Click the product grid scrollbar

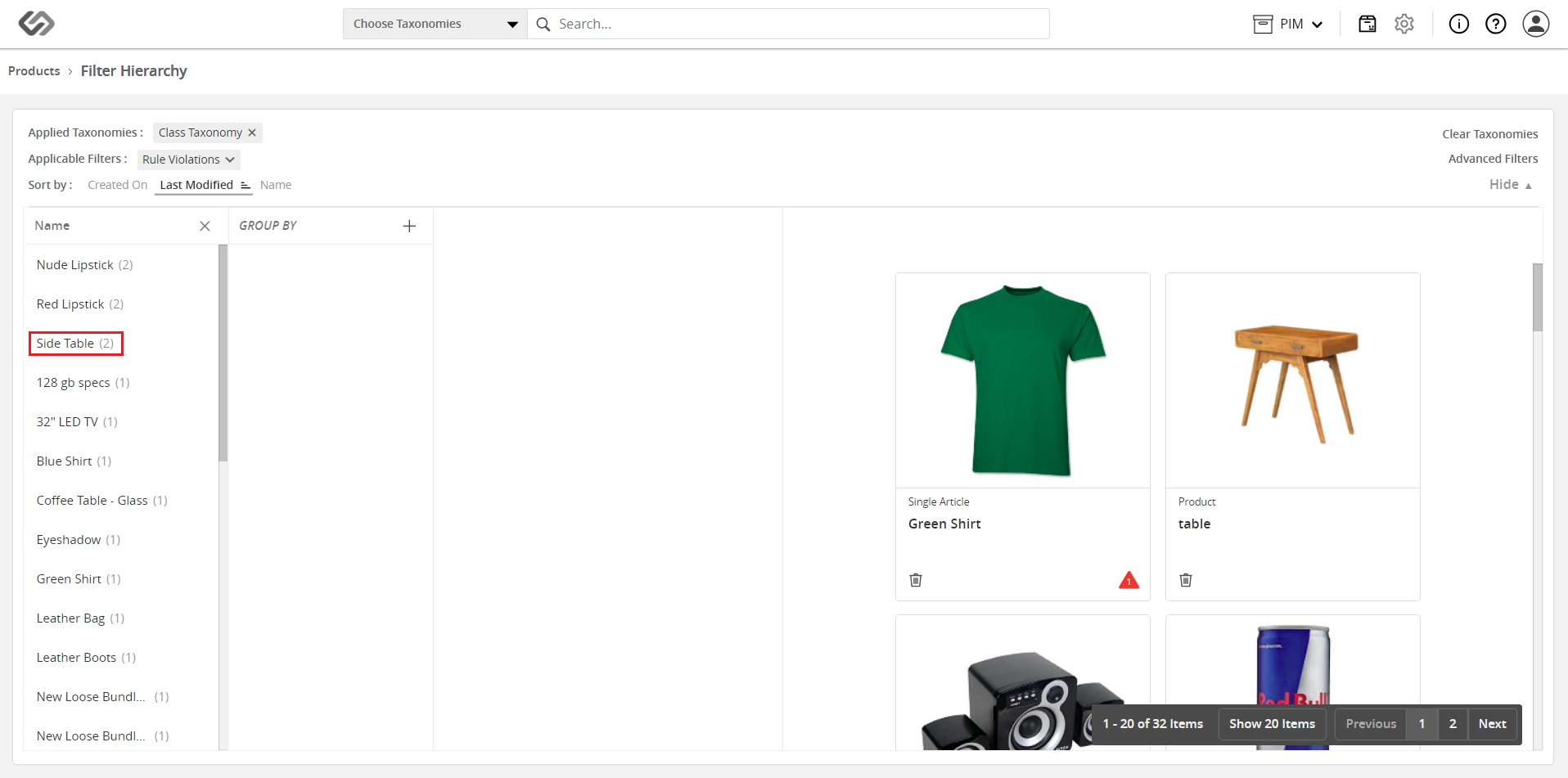[x=1537, y=297]
